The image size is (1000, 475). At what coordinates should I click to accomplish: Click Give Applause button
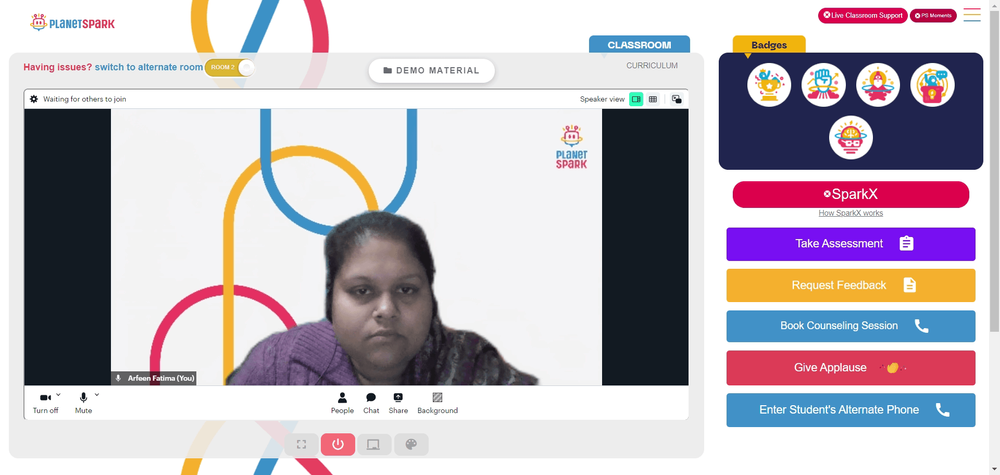[x=851, y=368]
